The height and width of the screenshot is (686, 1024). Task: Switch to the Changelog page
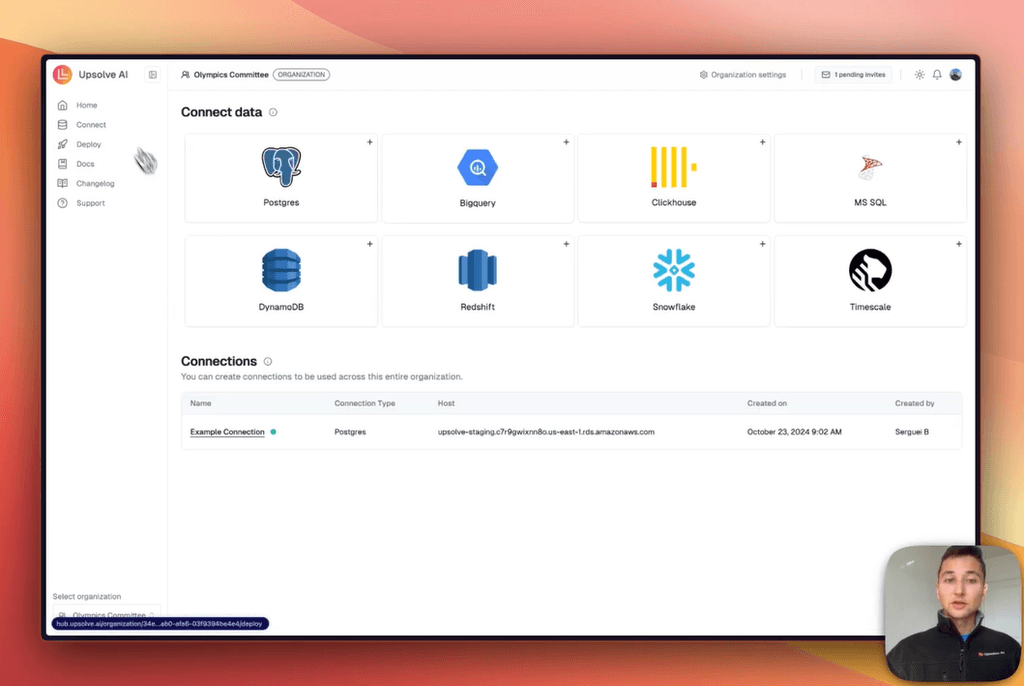click(x=96, y=183)
